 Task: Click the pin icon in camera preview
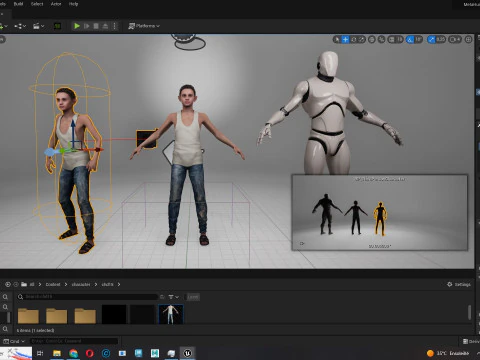pyautogui.click(x=302, y=244)
